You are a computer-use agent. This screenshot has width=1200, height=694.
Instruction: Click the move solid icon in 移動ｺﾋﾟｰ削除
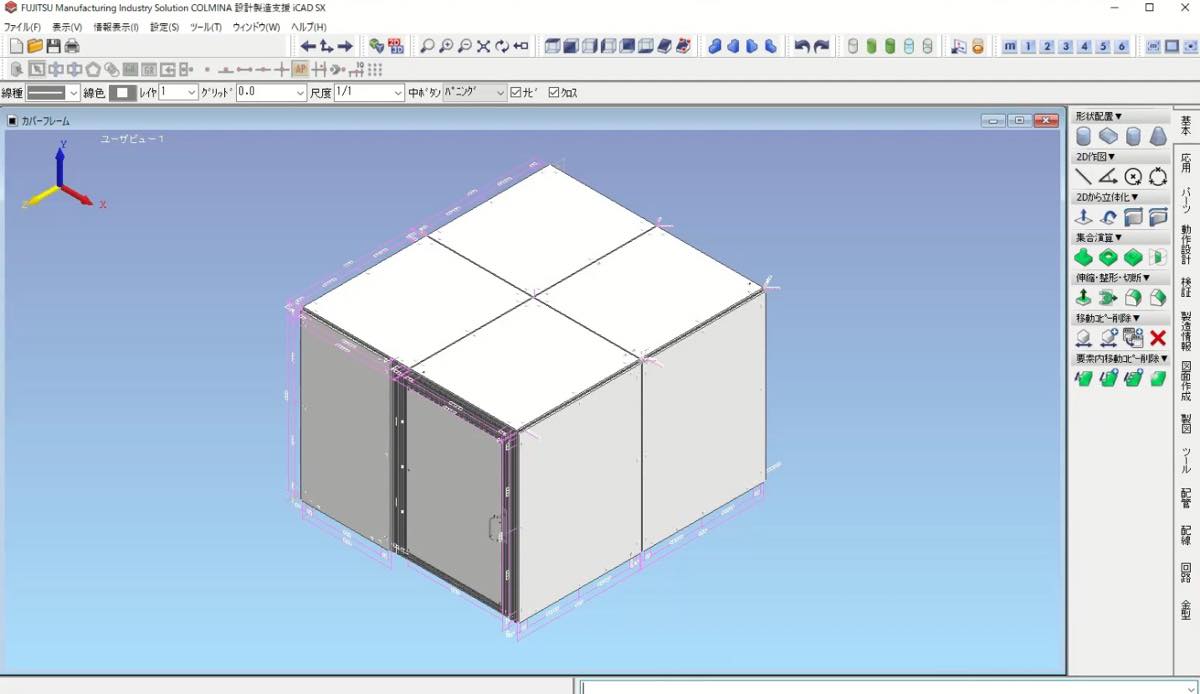click(1084, 338)
